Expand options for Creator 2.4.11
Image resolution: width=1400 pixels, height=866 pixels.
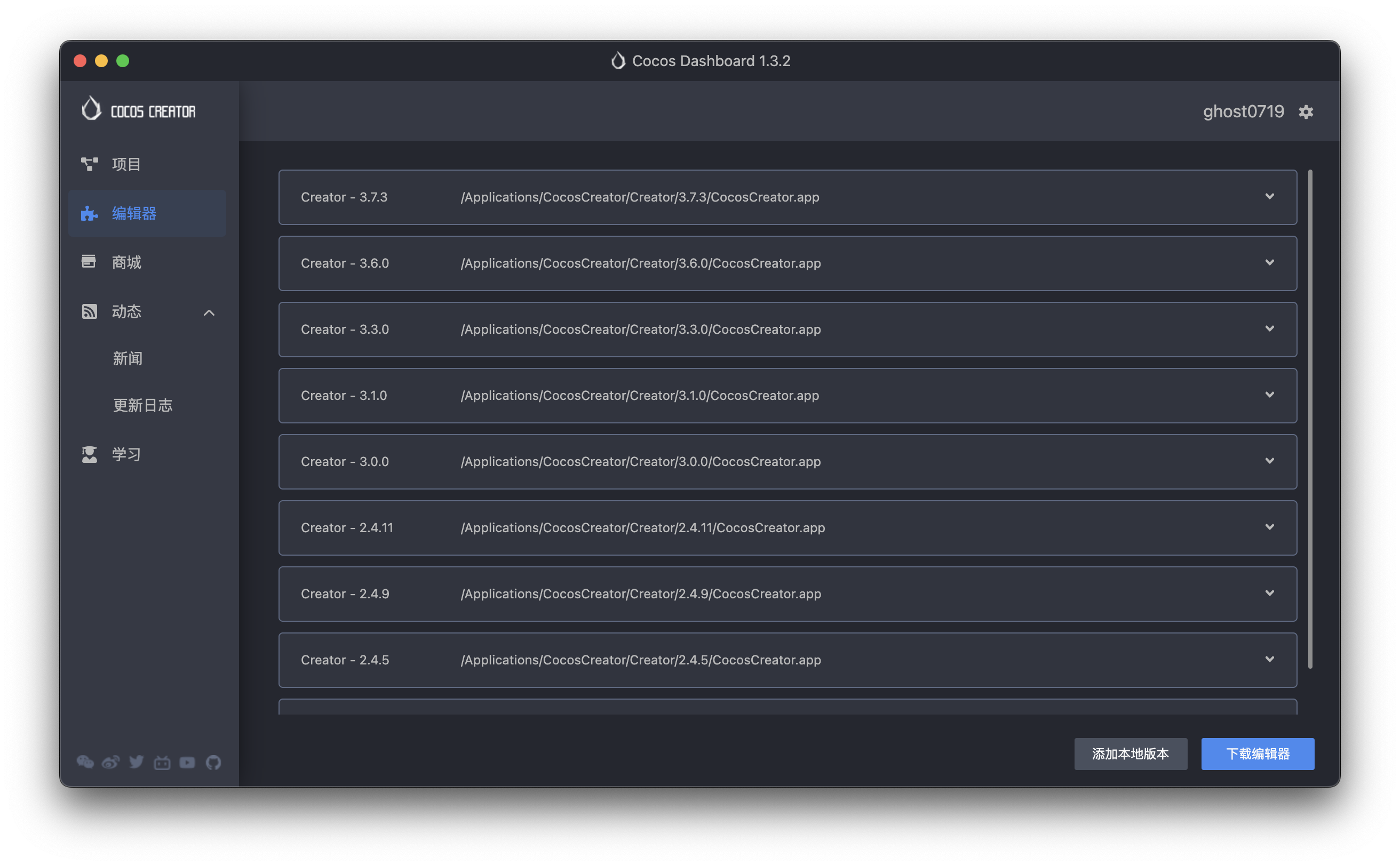click(1269, 527)
